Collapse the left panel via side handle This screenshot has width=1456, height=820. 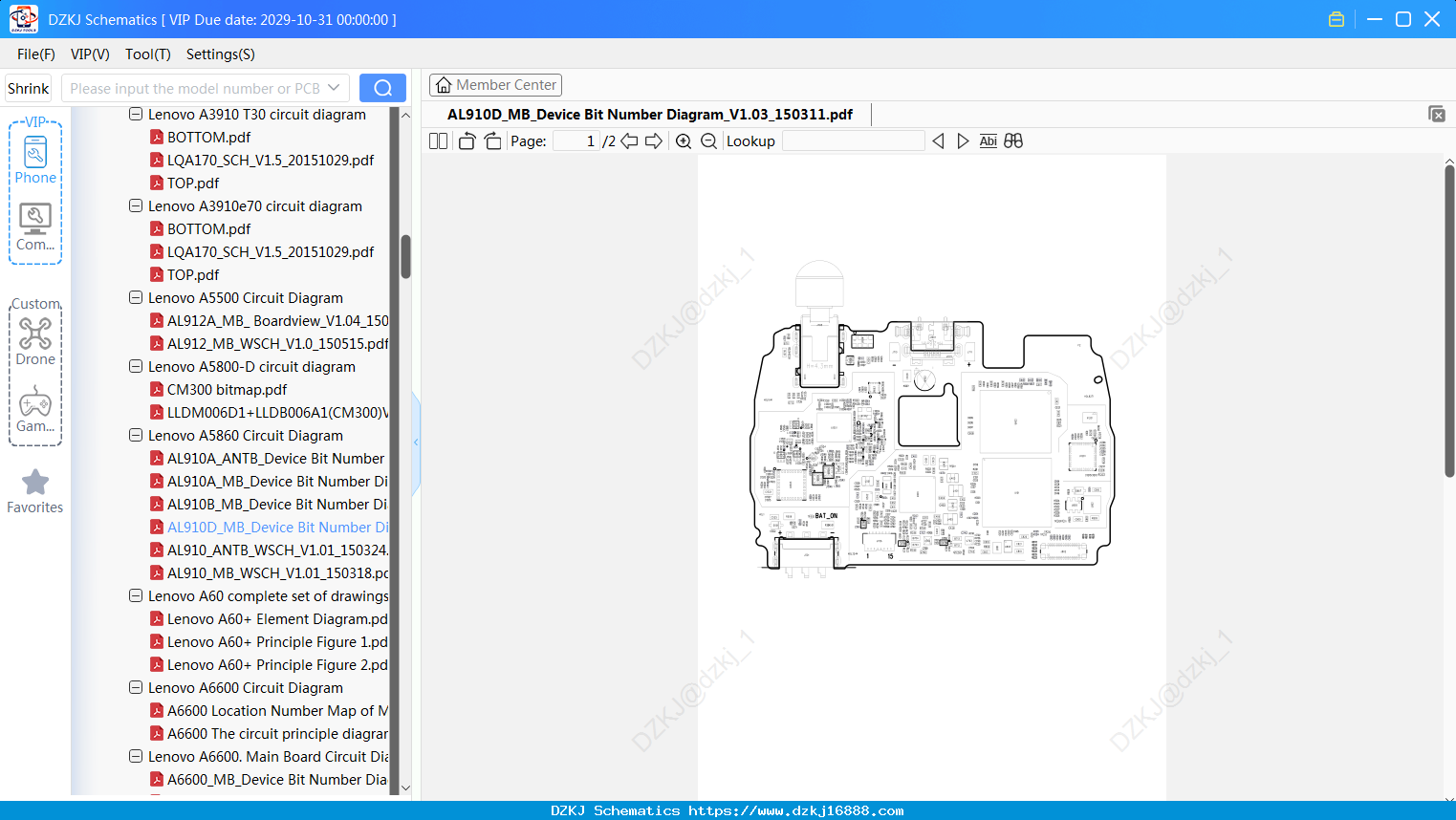click(x=416, y=442)
